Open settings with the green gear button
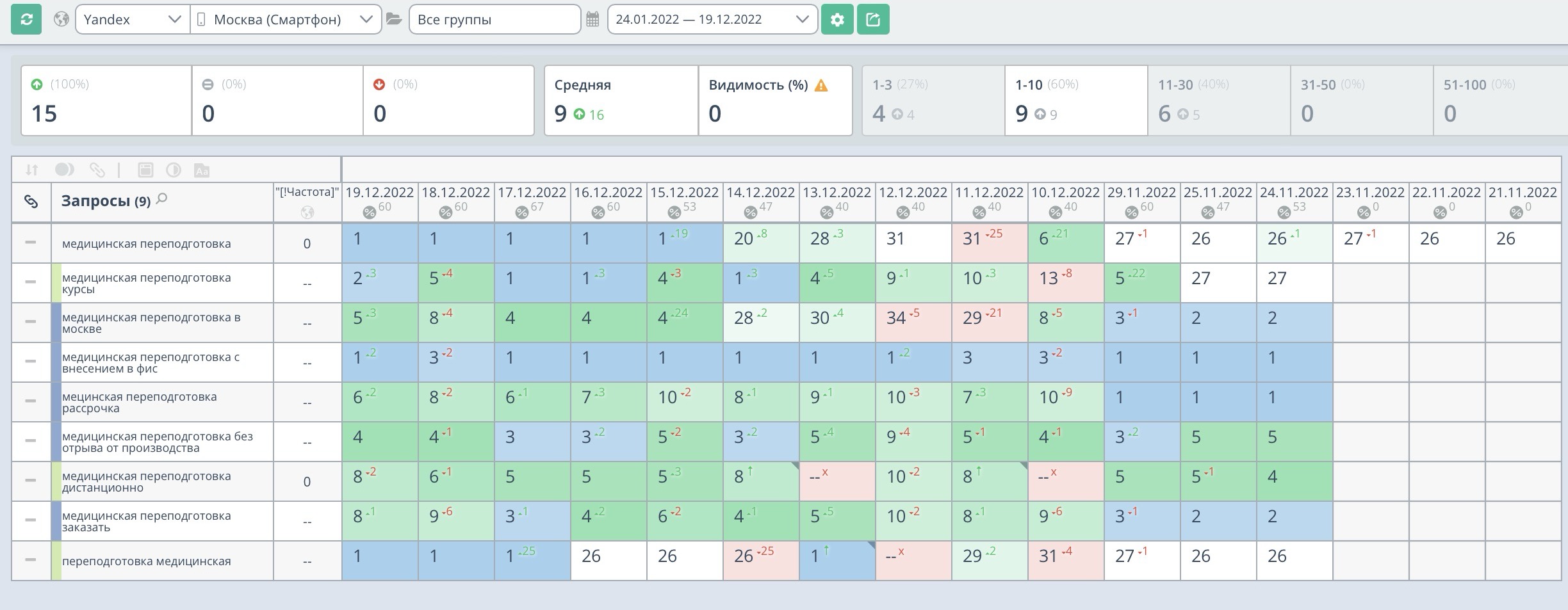 click(x=837, y=19)
